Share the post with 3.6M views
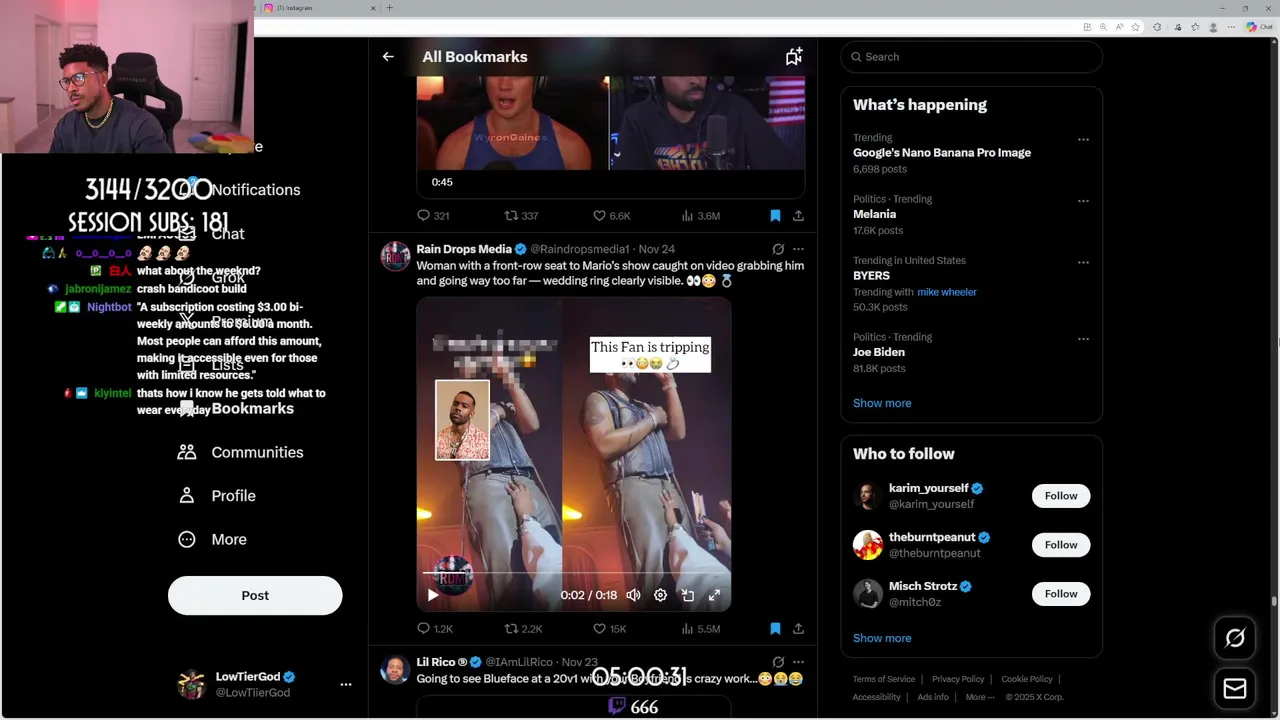The width and height of the screenshot is (1280, 720). click(798, 216)
